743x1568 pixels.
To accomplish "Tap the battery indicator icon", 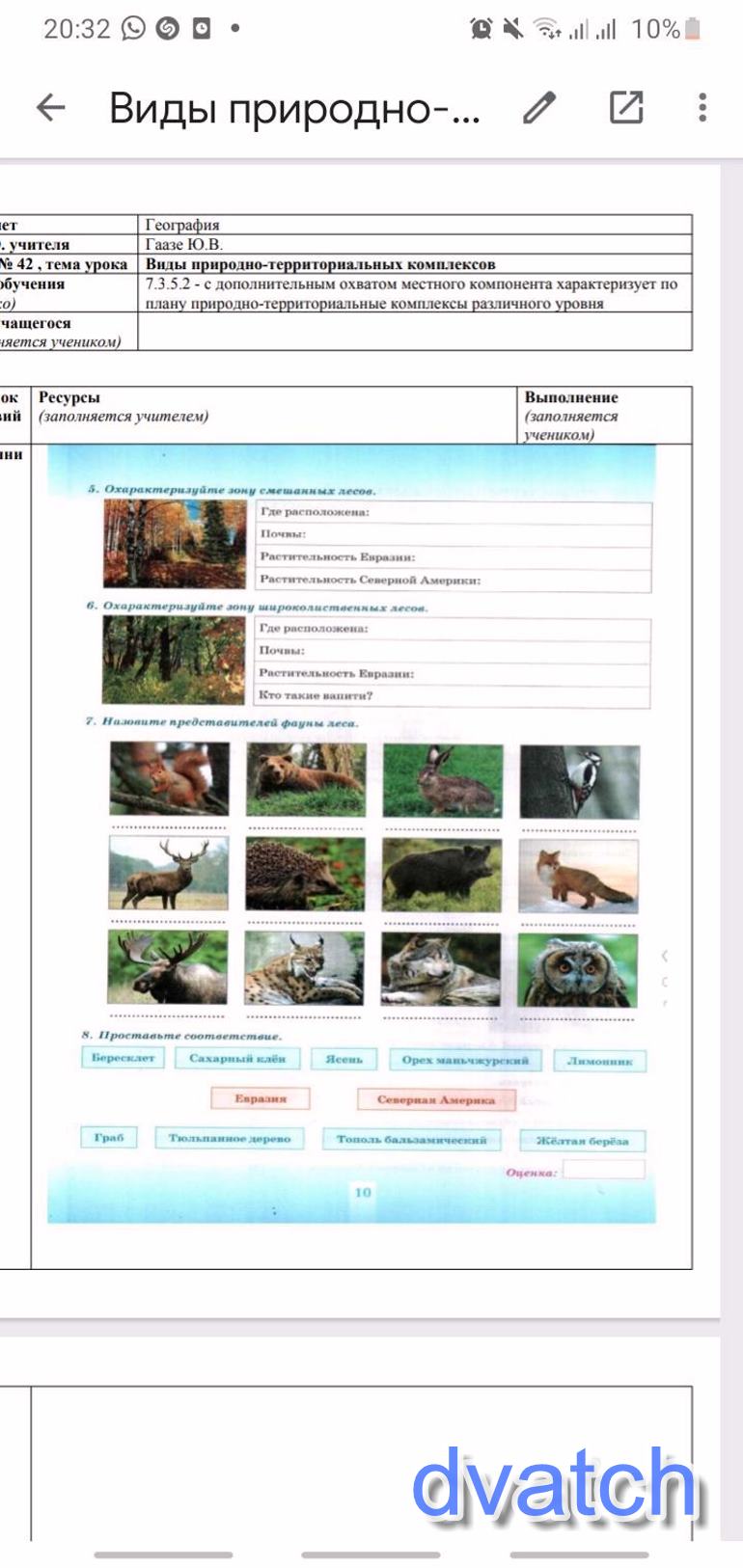I will click(x=692, y=29).
